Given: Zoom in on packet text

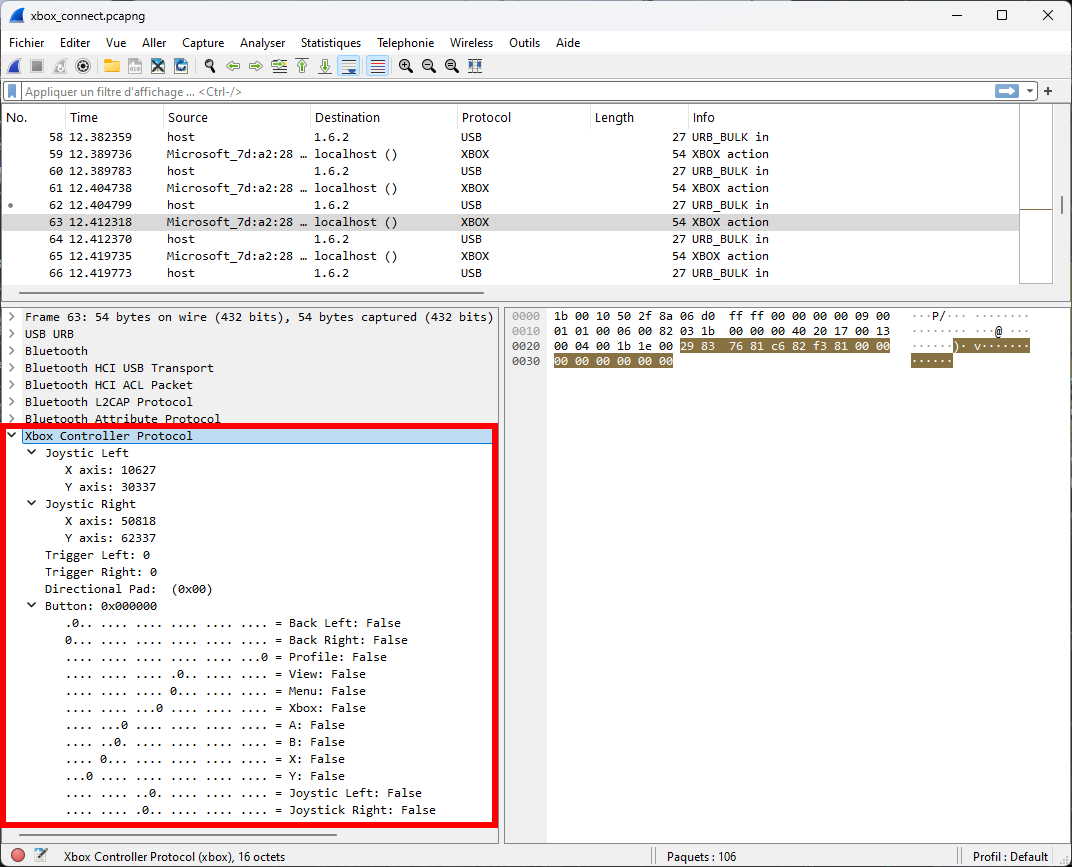Looking at the screenshot, I should click(x=406, y=66).
